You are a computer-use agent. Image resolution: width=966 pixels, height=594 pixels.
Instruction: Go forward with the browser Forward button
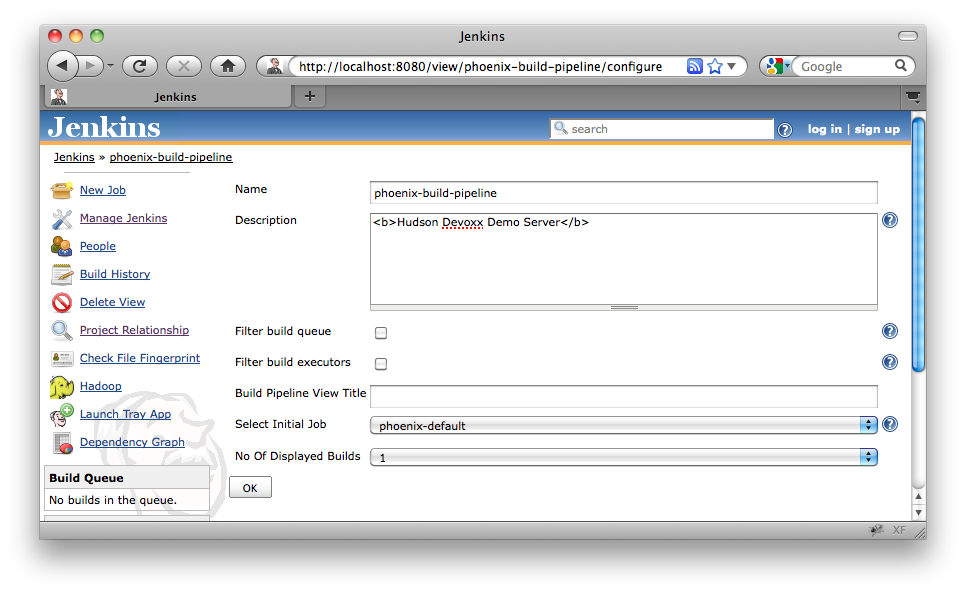(x=91, y=66)
